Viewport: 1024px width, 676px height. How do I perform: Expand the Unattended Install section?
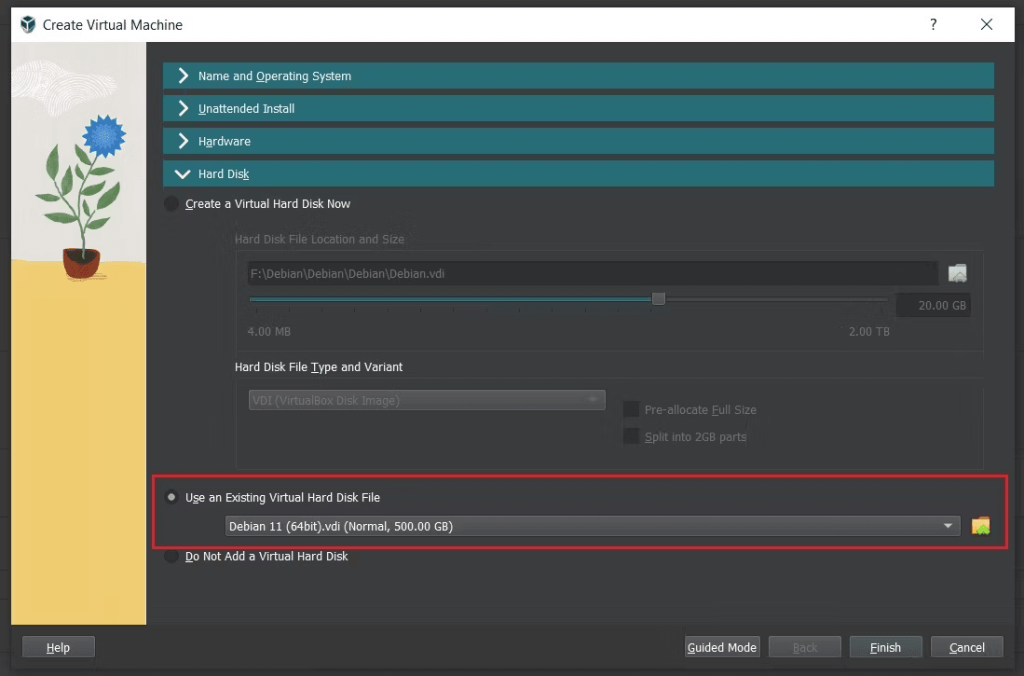(576, 108)
